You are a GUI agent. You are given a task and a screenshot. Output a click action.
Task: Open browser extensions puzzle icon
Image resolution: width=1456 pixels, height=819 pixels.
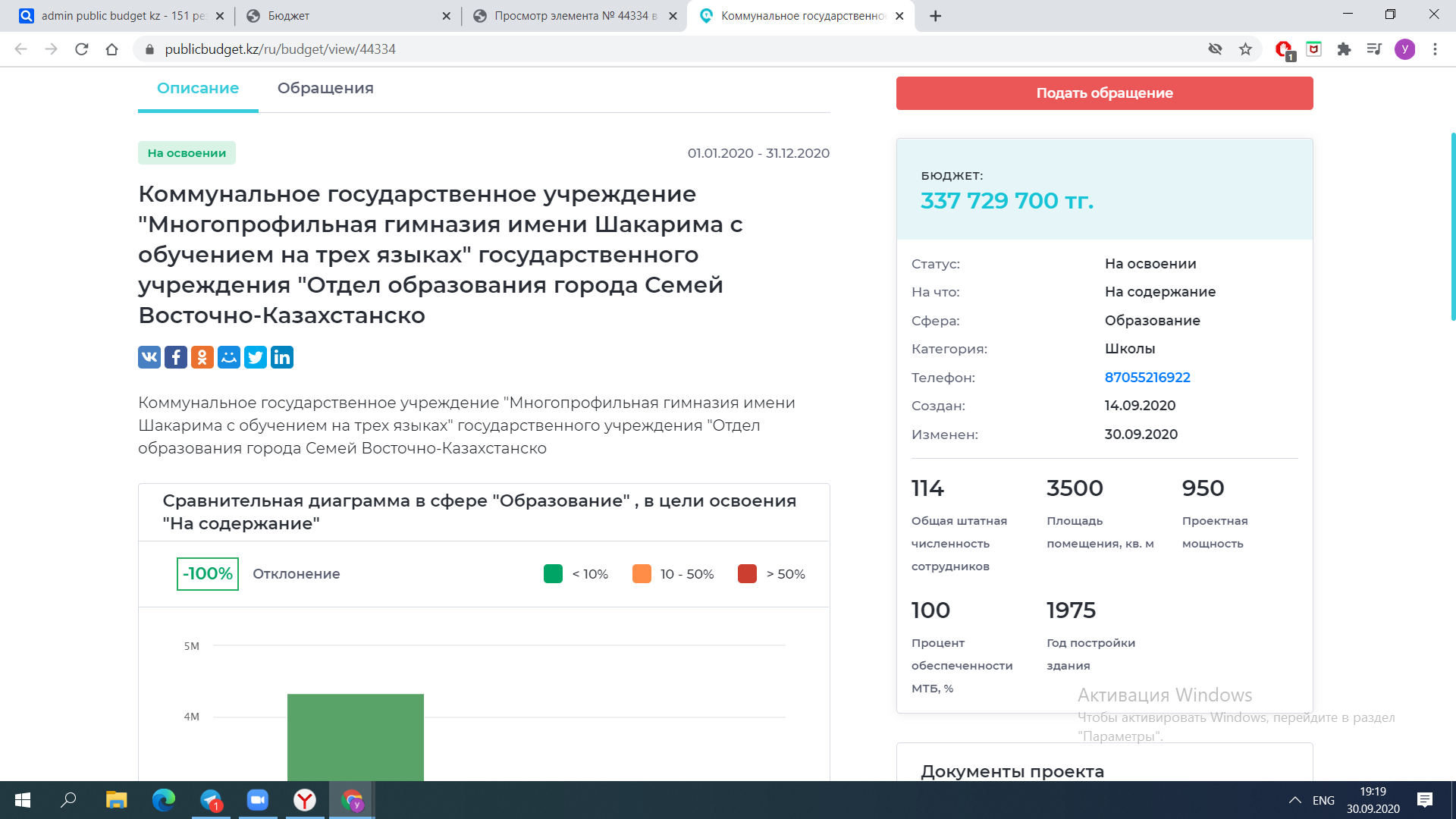[1344, 49]
